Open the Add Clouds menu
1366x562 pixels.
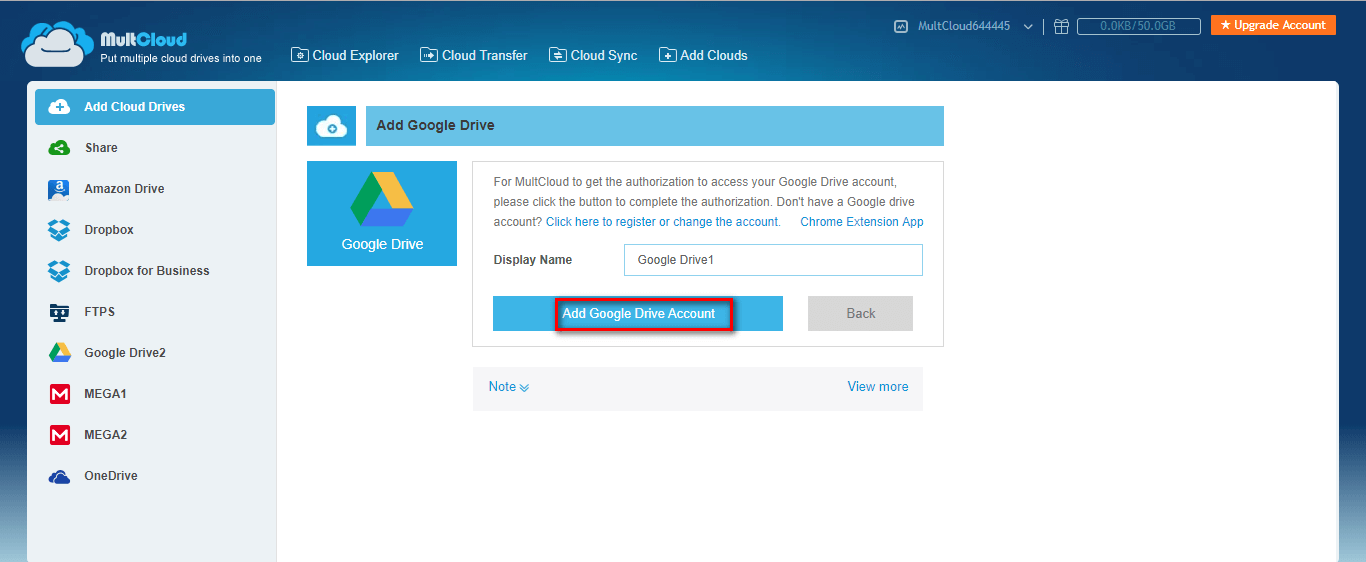(x=703, y=55)
